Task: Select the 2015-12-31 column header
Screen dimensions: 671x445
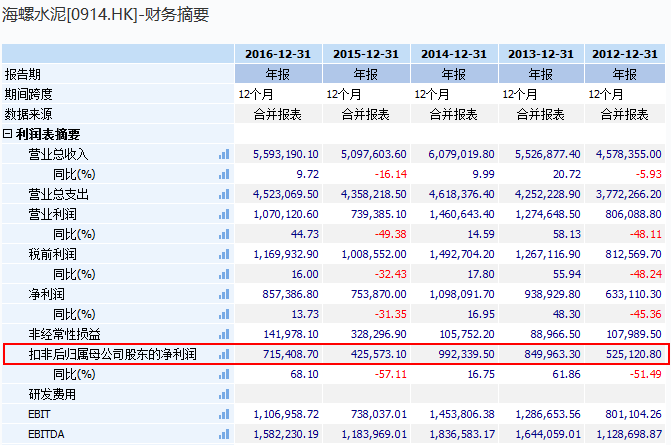Action: click(366, 54)
